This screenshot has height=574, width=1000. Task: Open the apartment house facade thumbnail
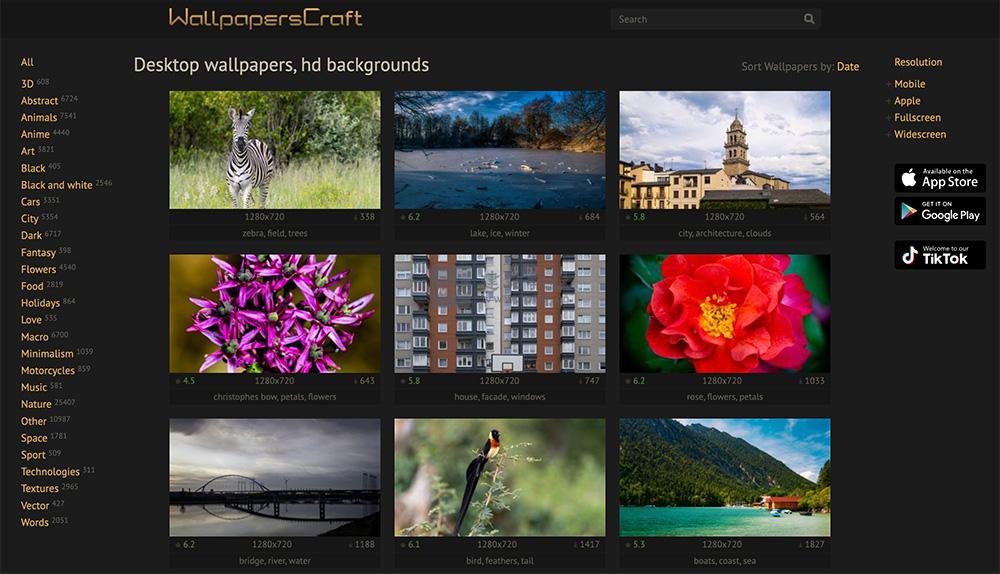[x=500, y=314]
